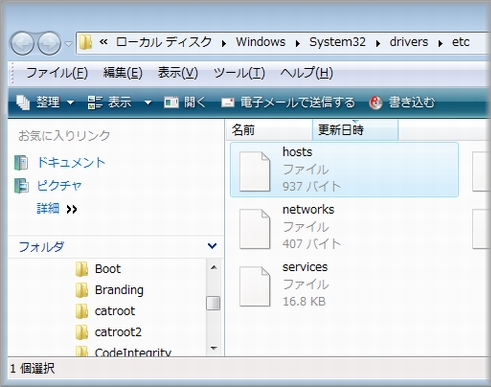Click the ドキュメント folder icon
491x387 pixels.
tap(21, 163)
